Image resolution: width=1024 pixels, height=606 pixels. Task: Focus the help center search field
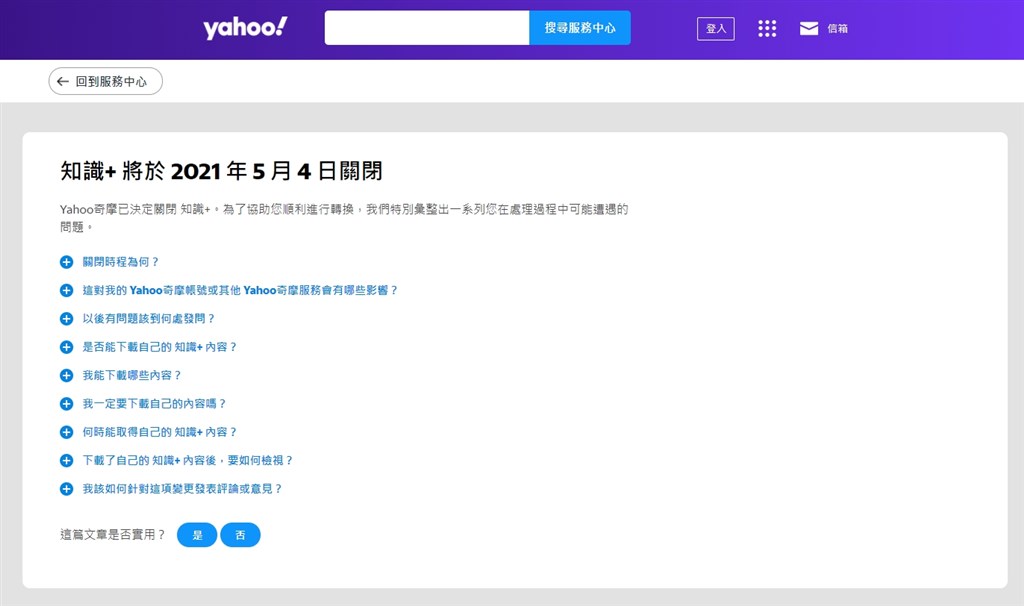coord(427,28)
